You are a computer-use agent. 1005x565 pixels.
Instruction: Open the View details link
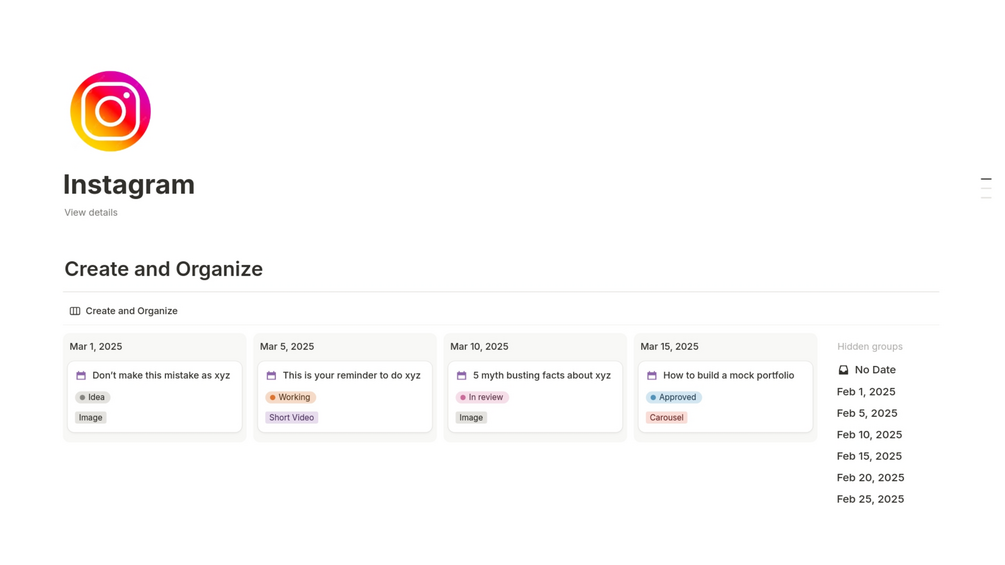[91, 213]
